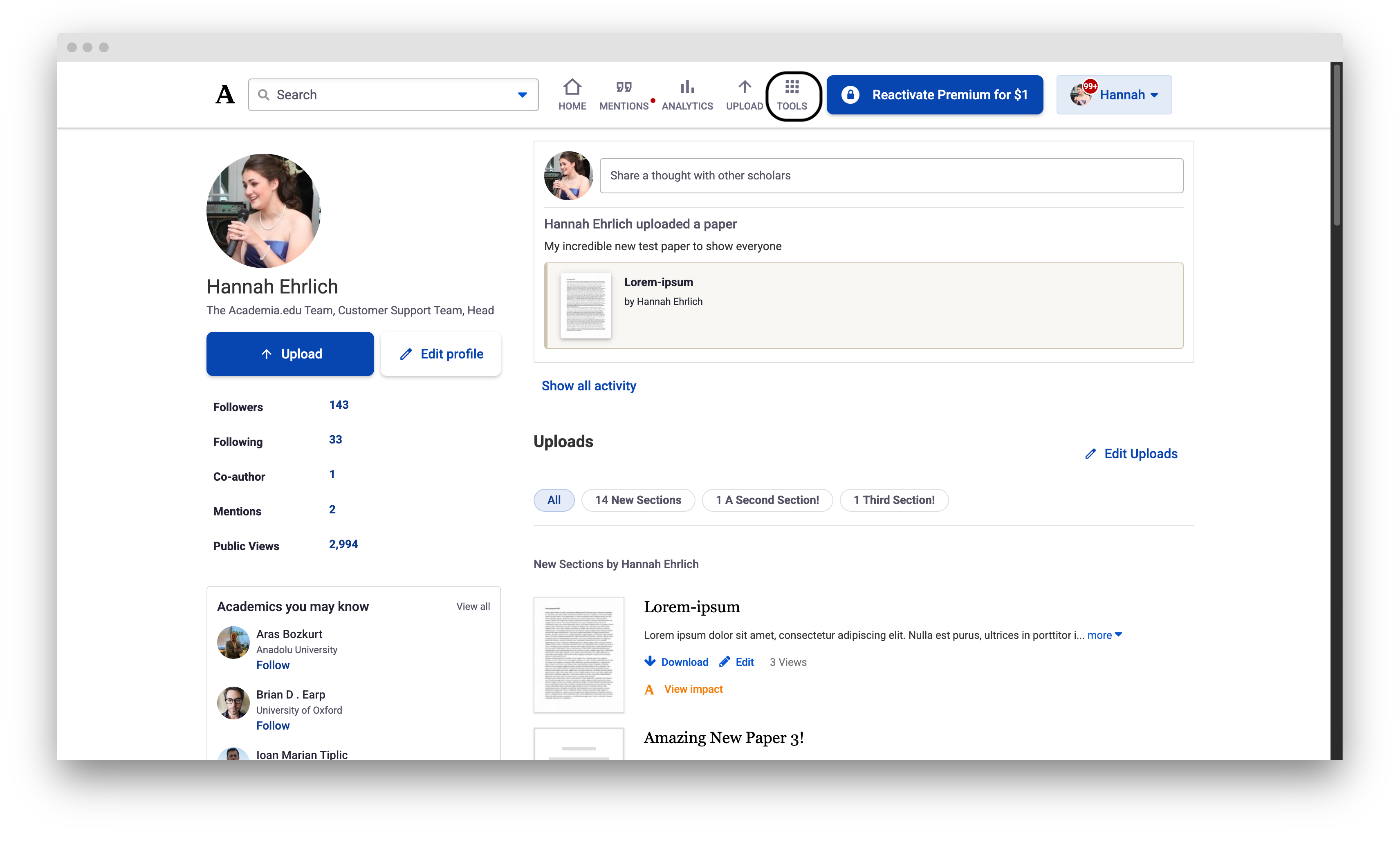Open Upload via the arrow icon in navbar
Screen dimensions: 1400x842
click(x=744, y=87)
